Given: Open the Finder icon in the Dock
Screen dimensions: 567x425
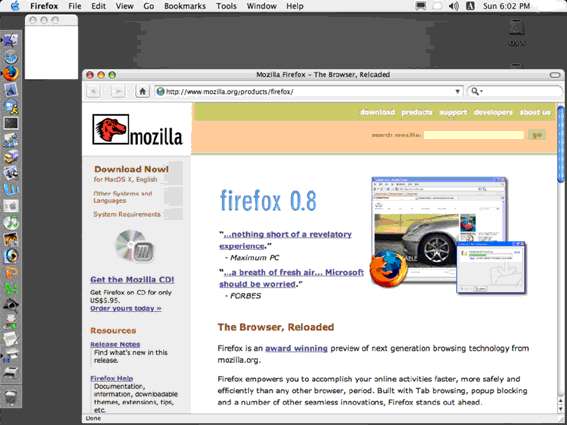Looking at the screenshot, I should pos(11,40).
